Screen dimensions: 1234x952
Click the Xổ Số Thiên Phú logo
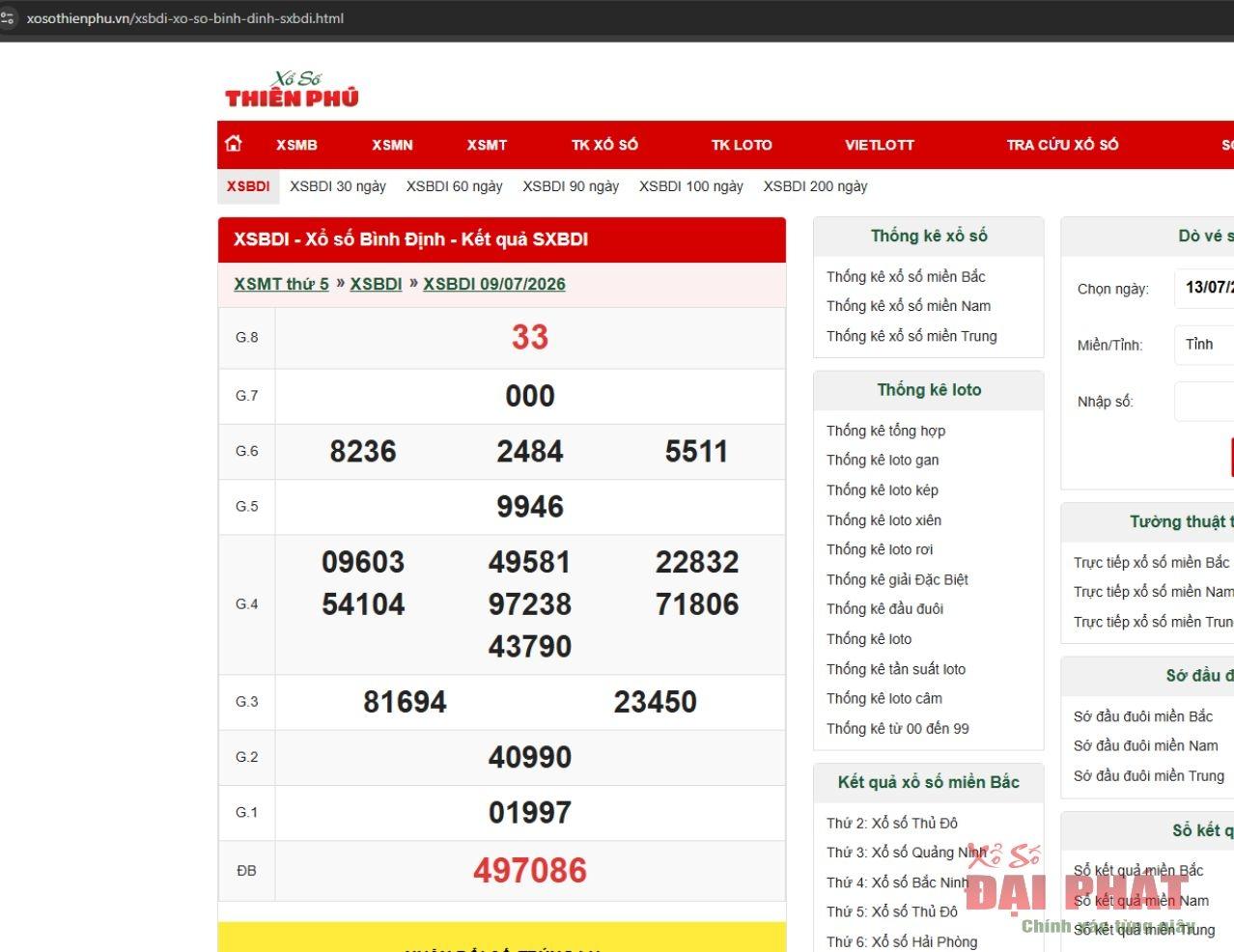tap(292, 89)
